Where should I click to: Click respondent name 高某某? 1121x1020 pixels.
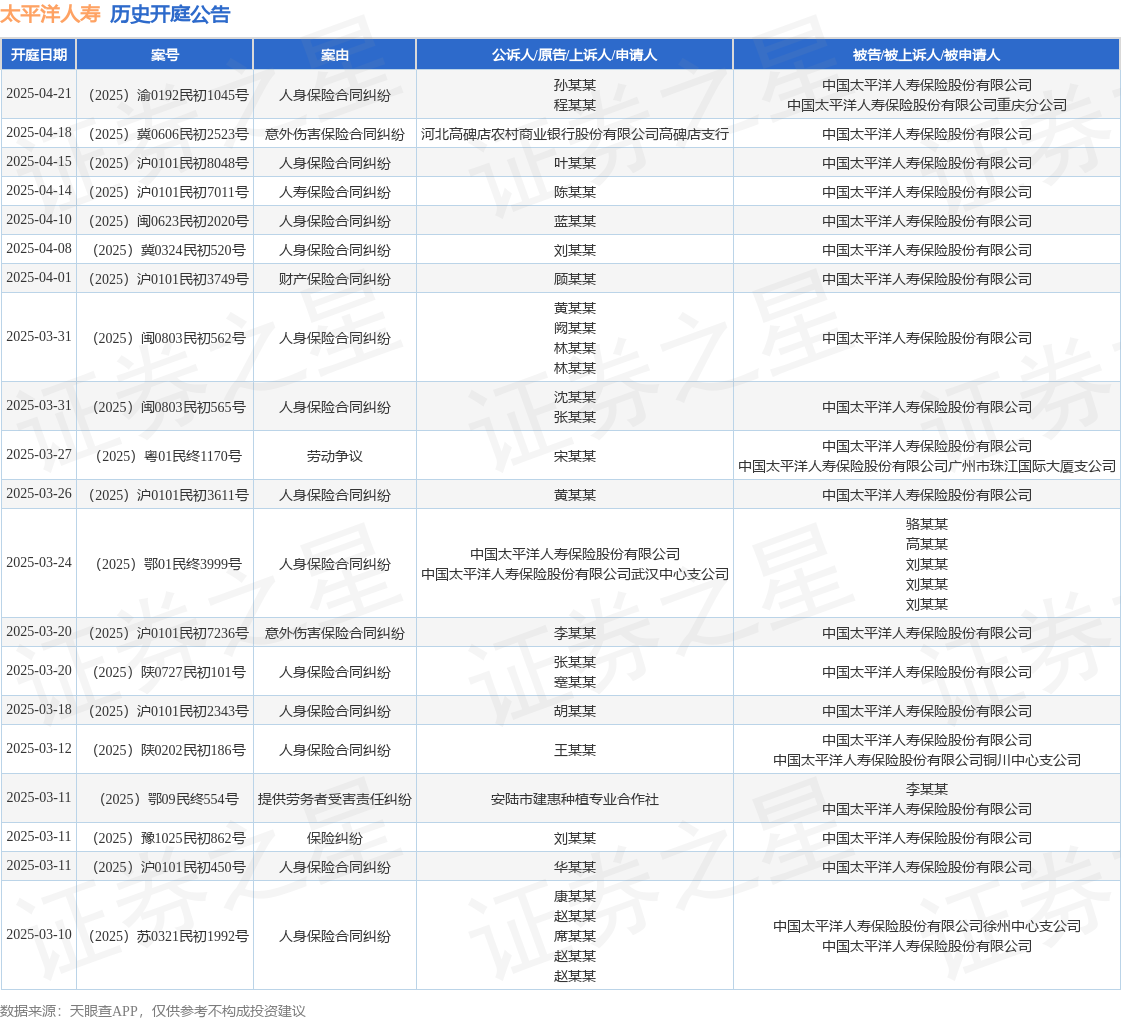click(927, 544)
